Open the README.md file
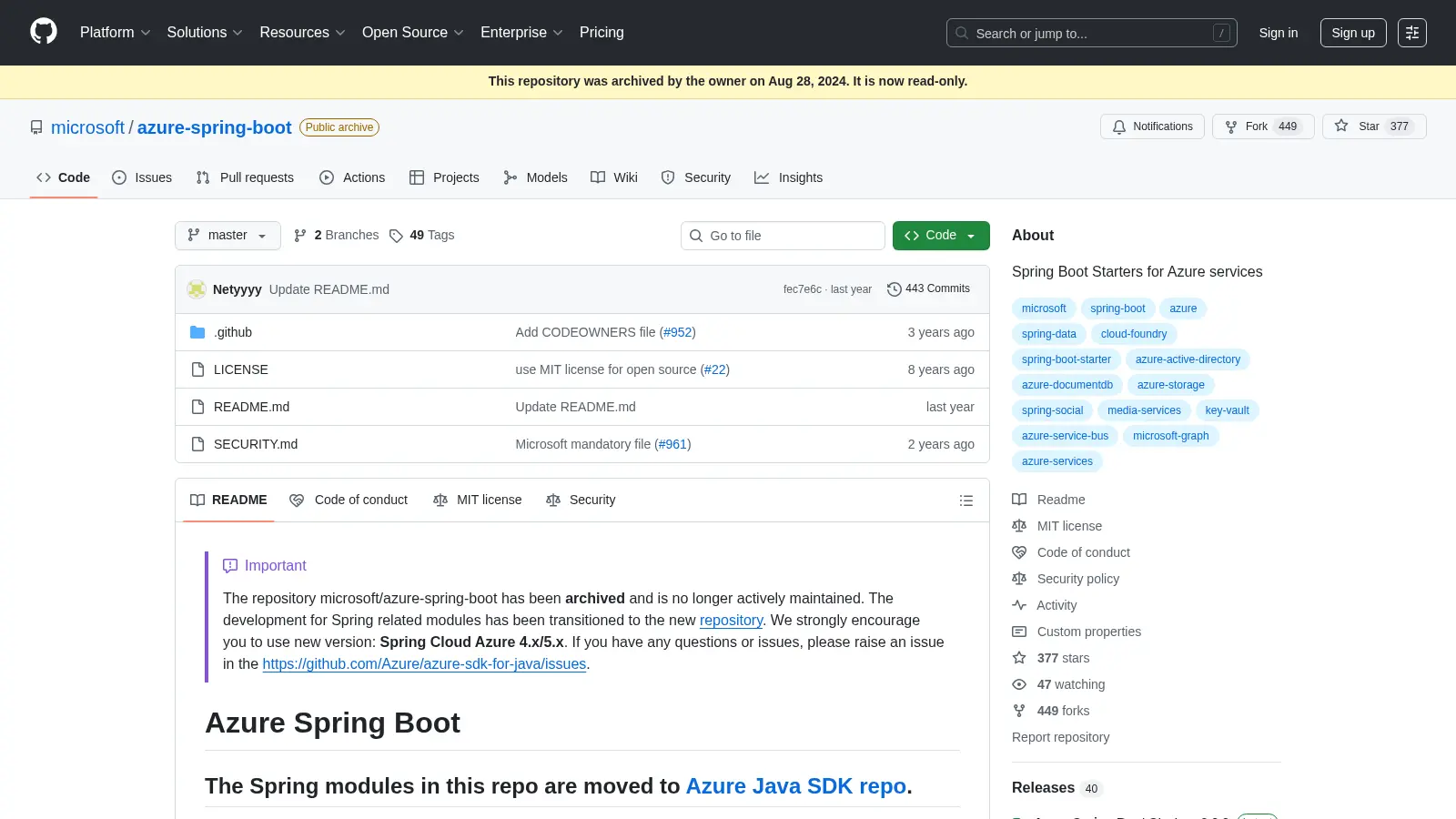 point(251,407)
